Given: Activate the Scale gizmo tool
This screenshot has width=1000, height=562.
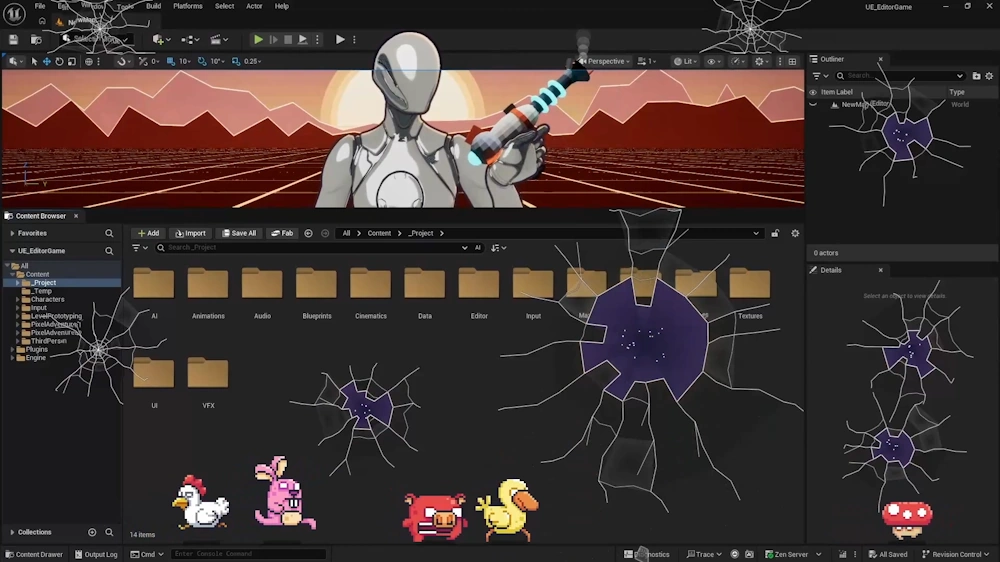Looking at the screenshot, I should pos(71,61).
